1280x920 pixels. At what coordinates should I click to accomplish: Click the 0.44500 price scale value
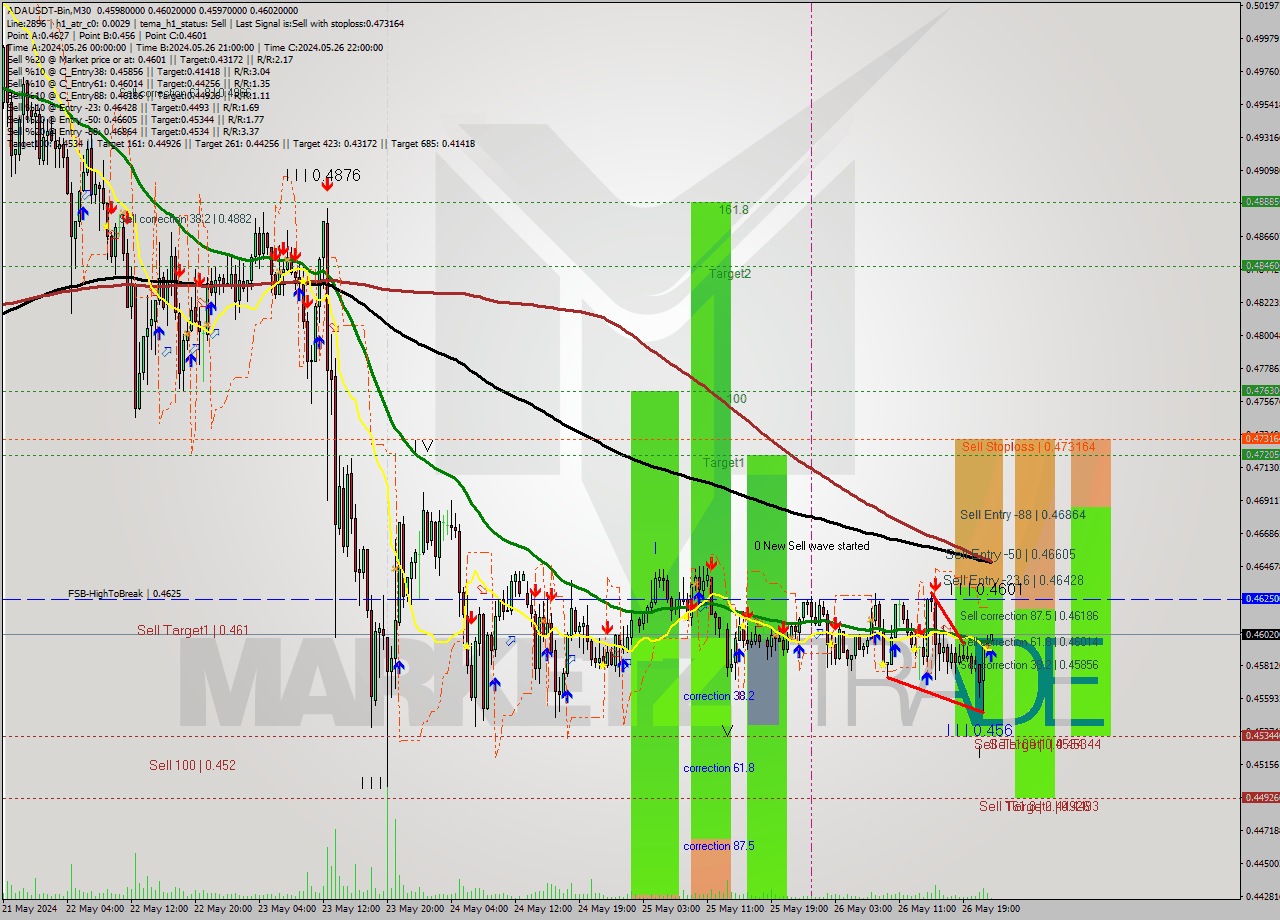pyautogui.click(x=1262, y=863)
